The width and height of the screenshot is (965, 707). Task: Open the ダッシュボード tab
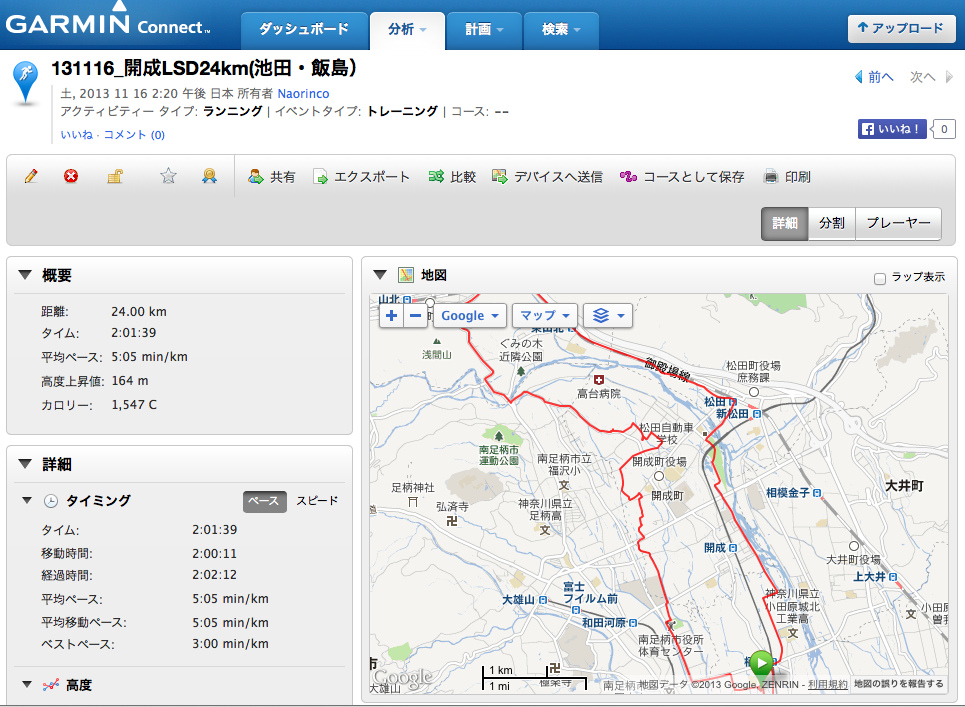coord(303,30)
